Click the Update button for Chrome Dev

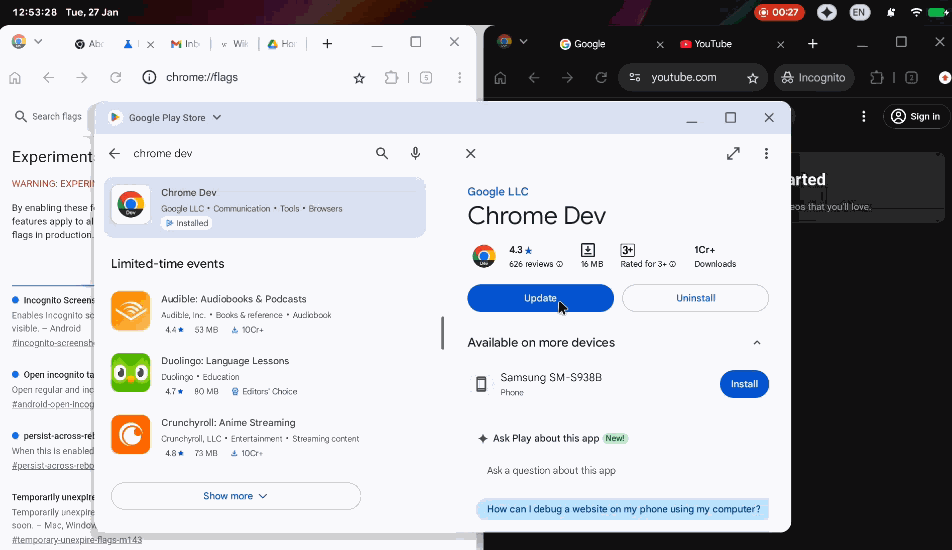(x=540, y=298)
